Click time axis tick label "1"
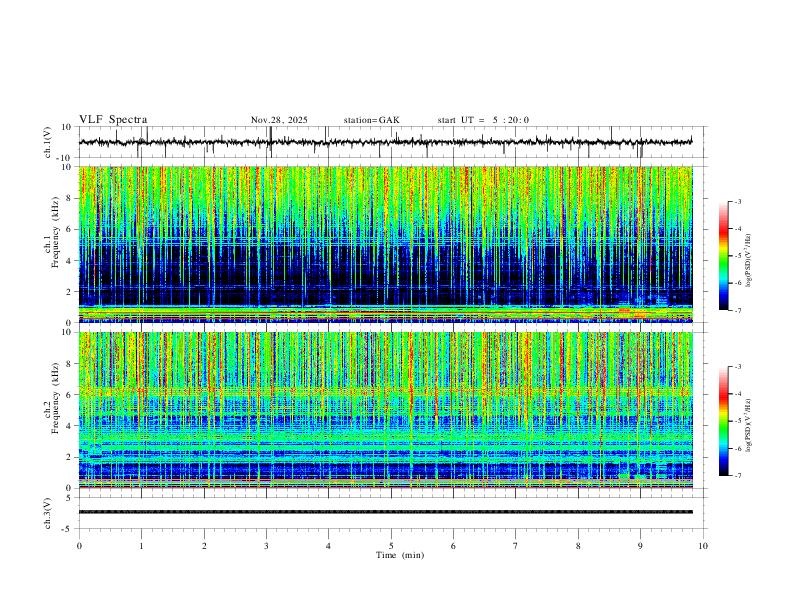 pyautogui.click(x=141, y=546)
